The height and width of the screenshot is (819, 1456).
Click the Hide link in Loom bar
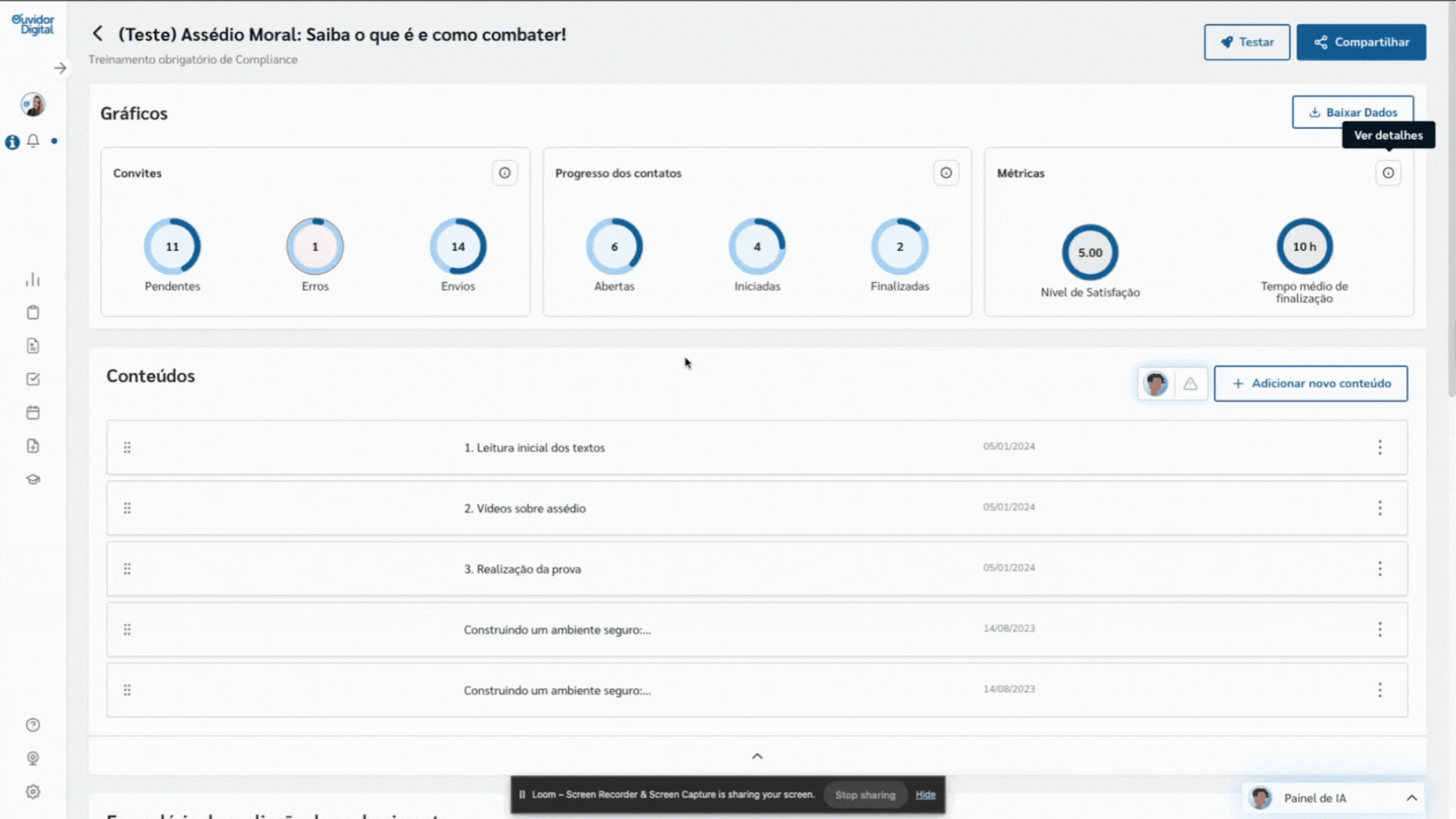(x=925, y=795)
